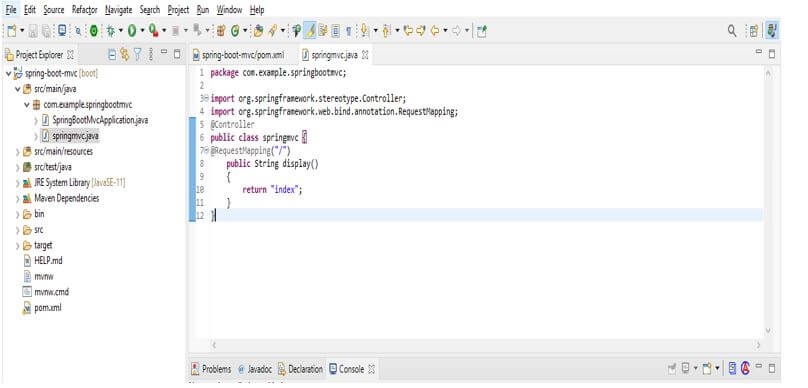Click the Quick Access magnifier icon

tap(732, 31)
